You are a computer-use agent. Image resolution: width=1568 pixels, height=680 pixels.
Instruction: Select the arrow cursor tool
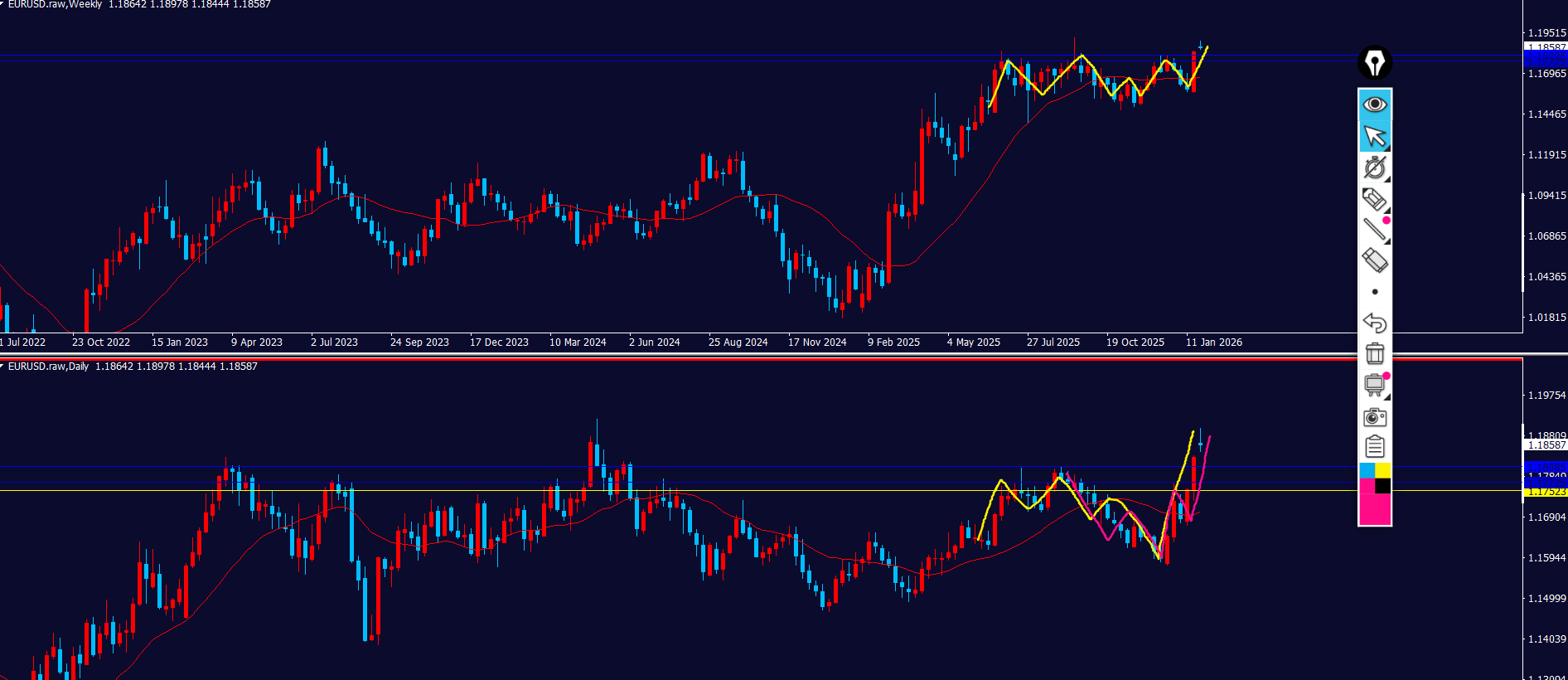(x=1375, y=136)
